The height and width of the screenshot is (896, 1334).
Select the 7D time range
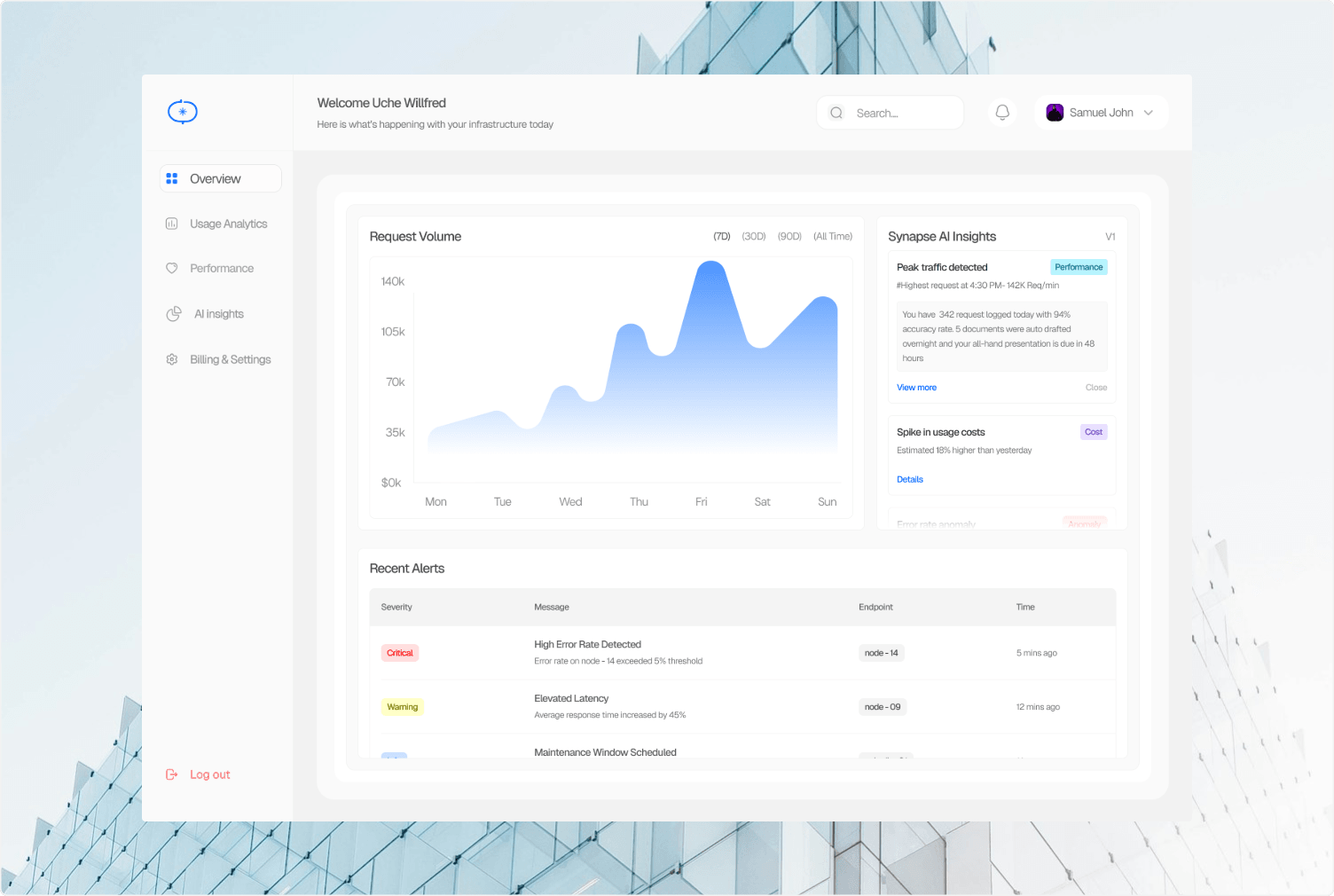(x=722, y=236)
